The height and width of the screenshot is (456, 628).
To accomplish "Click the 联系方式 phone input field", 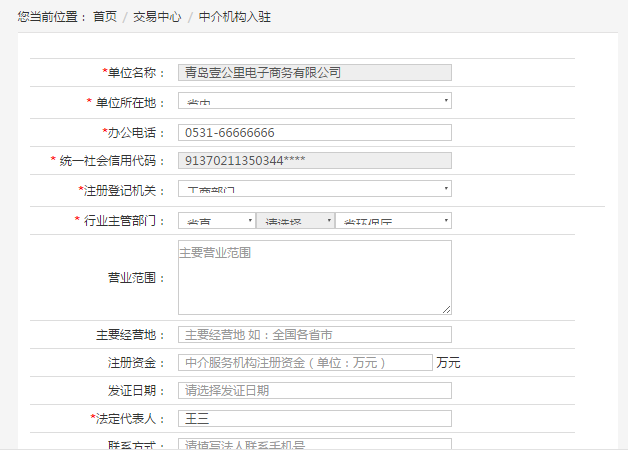I will pos(314,445).
